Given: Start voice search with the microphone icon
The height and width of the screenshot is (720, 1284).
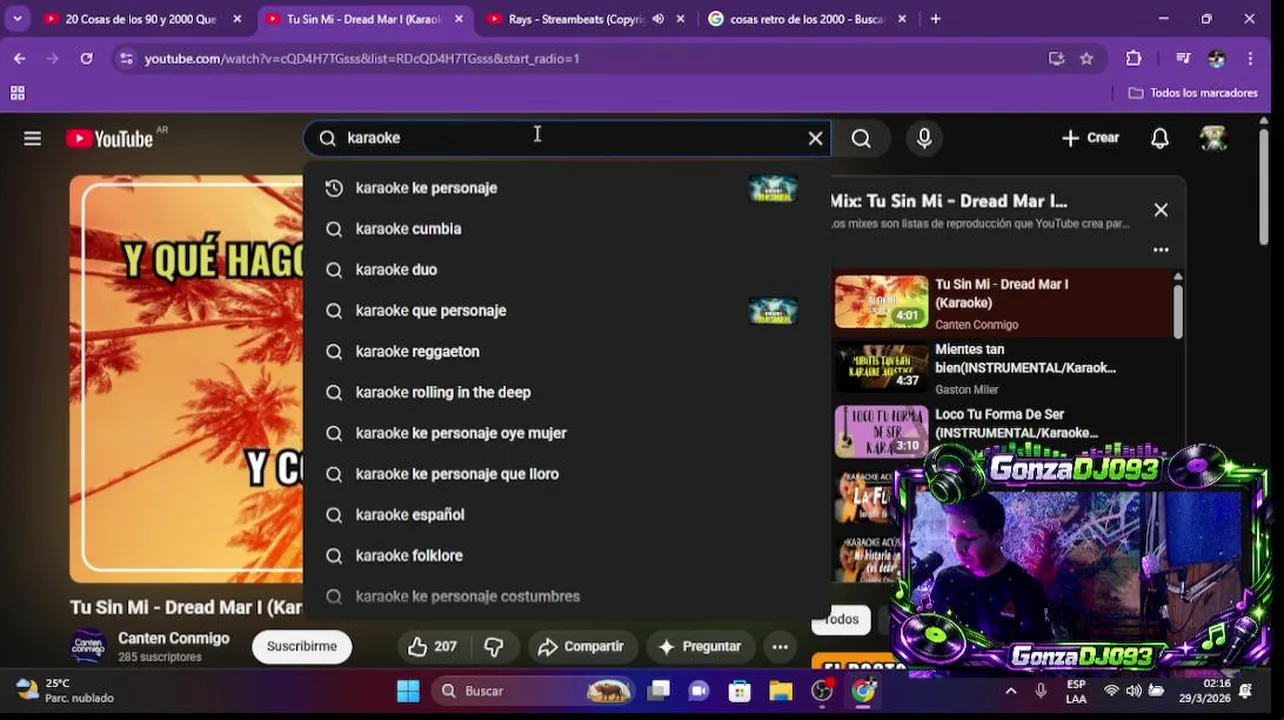Looking at the screenshot, I should click(x=924, y=139).
